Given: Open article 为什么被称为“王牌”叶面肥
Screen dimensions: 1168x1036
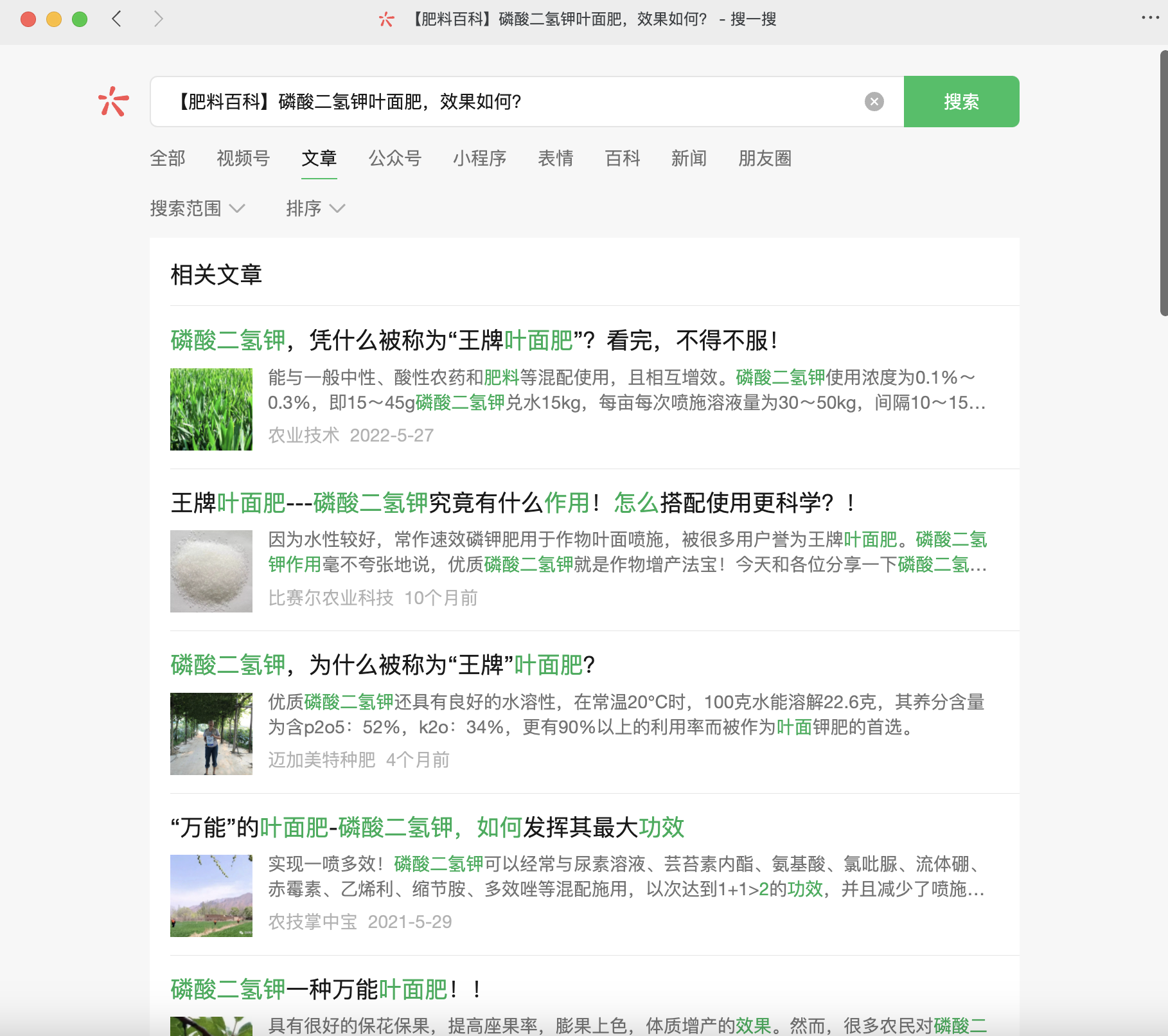Looking at the screenshot, I should click(383, 665).
